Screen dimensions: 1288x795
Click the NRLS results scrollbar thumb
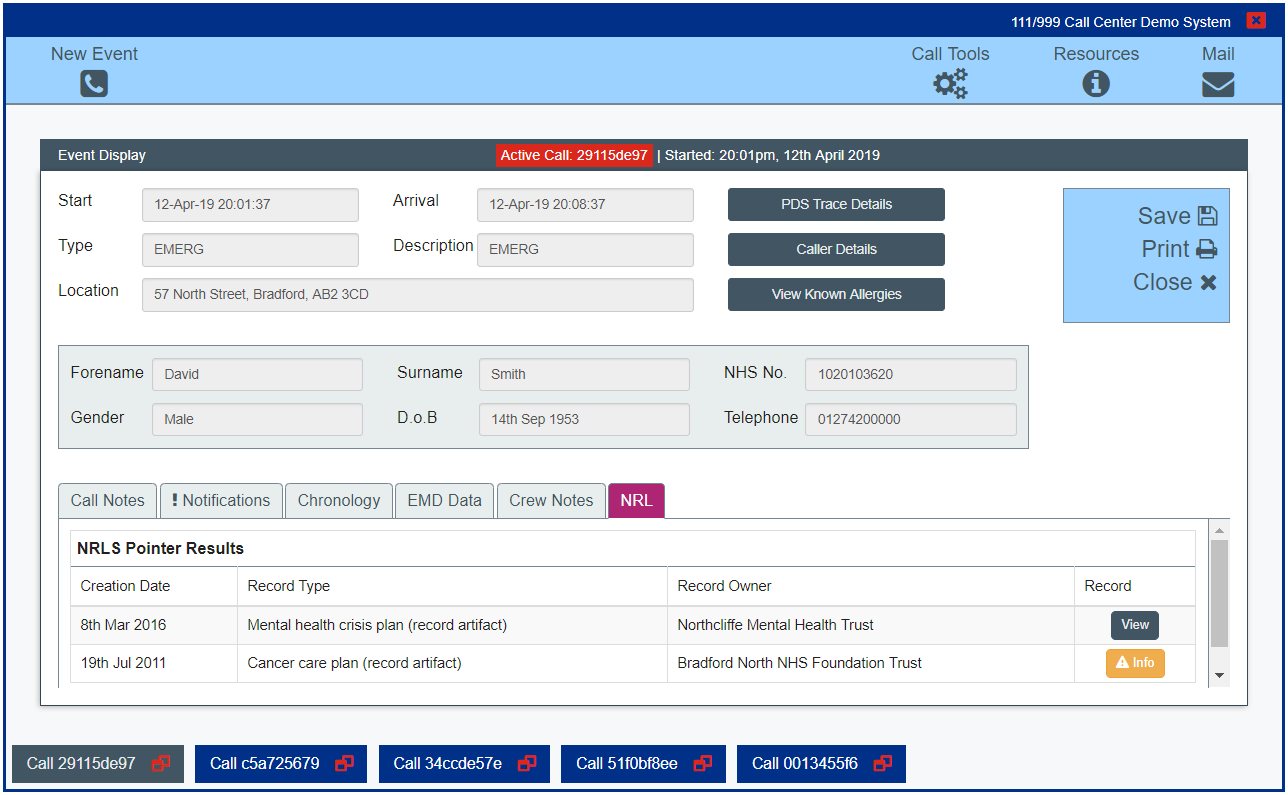[x=1219, y=594]
